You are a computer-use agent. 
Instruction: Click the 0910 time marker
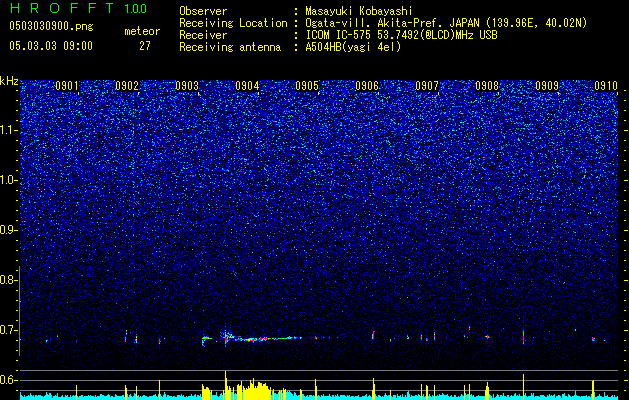click(x=606, y=86)
